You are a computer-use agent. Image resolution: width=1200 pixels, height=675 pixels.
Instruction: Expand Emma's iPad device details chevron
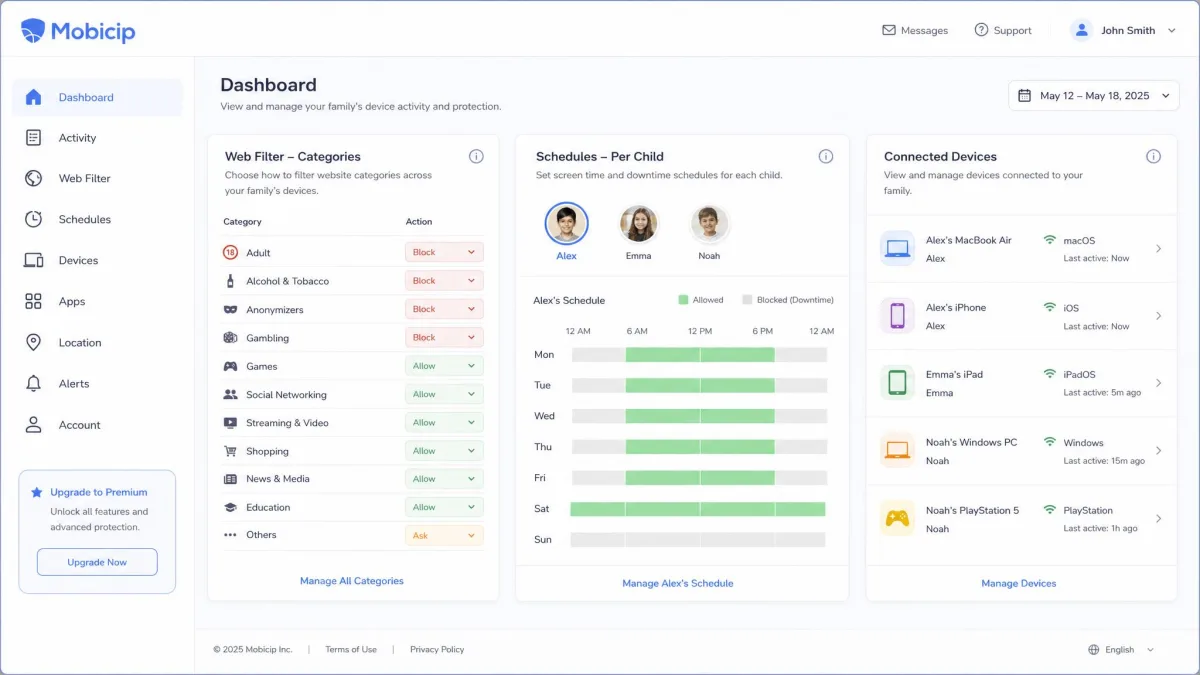1158,384
